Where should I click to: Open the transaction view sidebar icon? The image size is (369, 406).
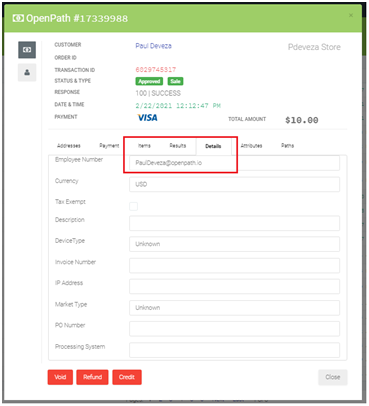(x=27, y=50)
